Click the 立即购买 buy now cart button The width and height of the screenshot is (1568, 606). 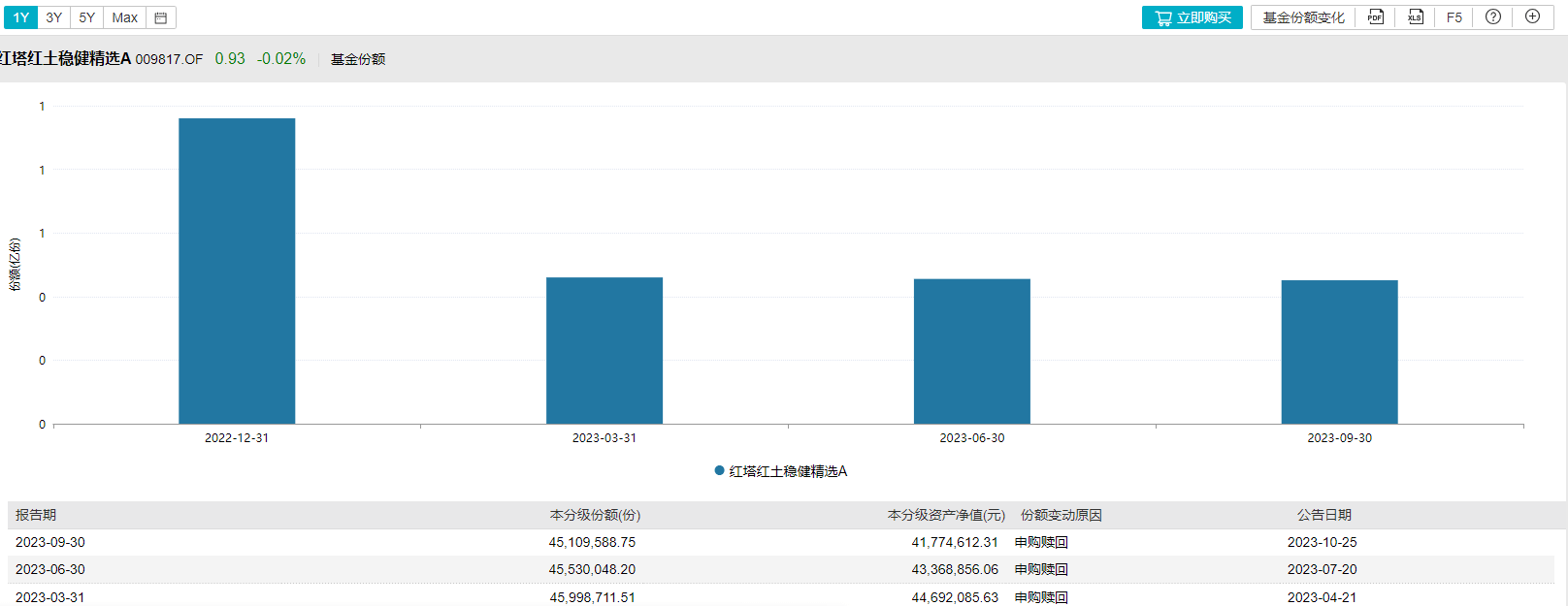1192,17
